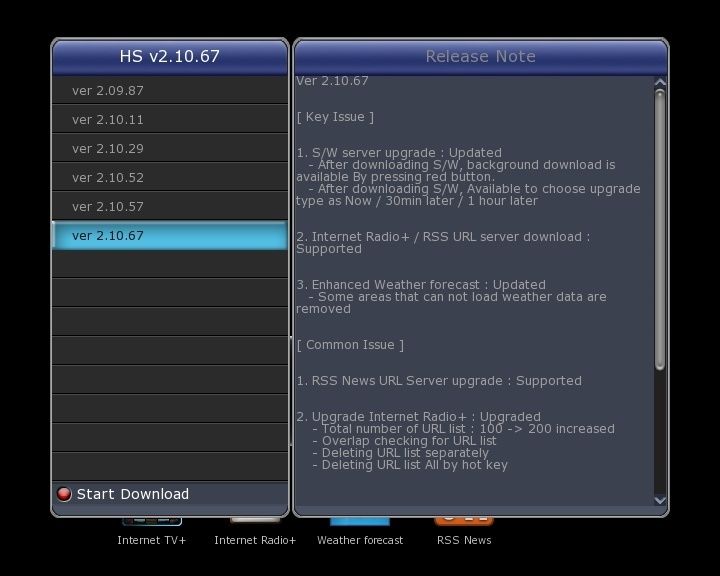The height and width of the screenshot is (576, 720).
Task: Click the release note scroll down arrow
Action: (660, 500)
